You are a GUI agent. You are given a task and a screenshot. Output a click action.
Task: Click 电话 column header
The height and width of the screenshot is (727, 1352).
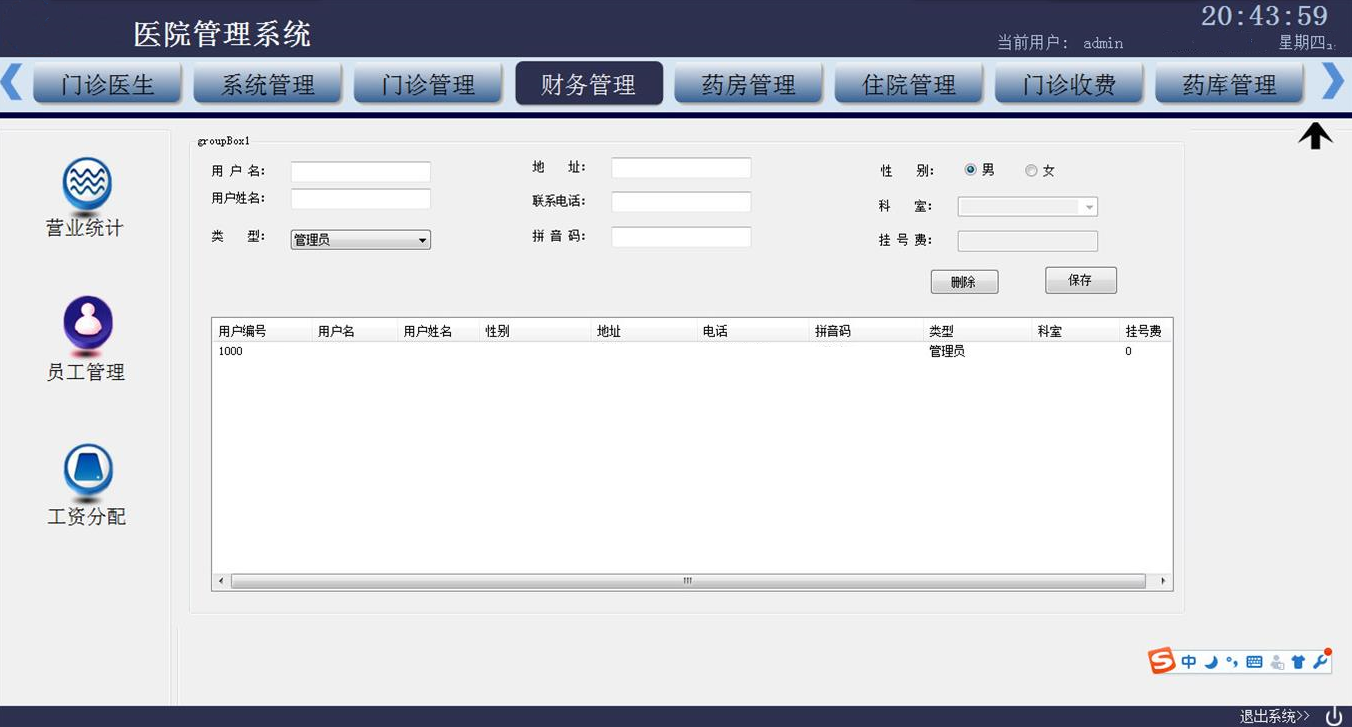753,331
